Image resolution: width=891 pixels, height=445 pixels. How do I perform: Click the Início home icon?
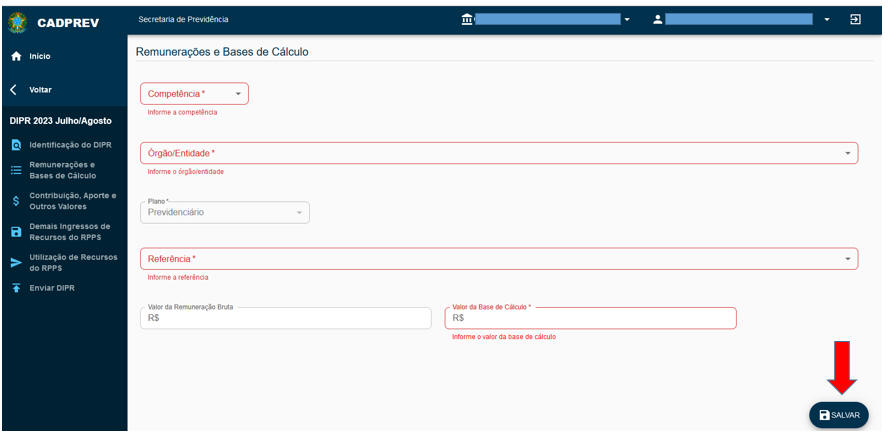[16, 57]
